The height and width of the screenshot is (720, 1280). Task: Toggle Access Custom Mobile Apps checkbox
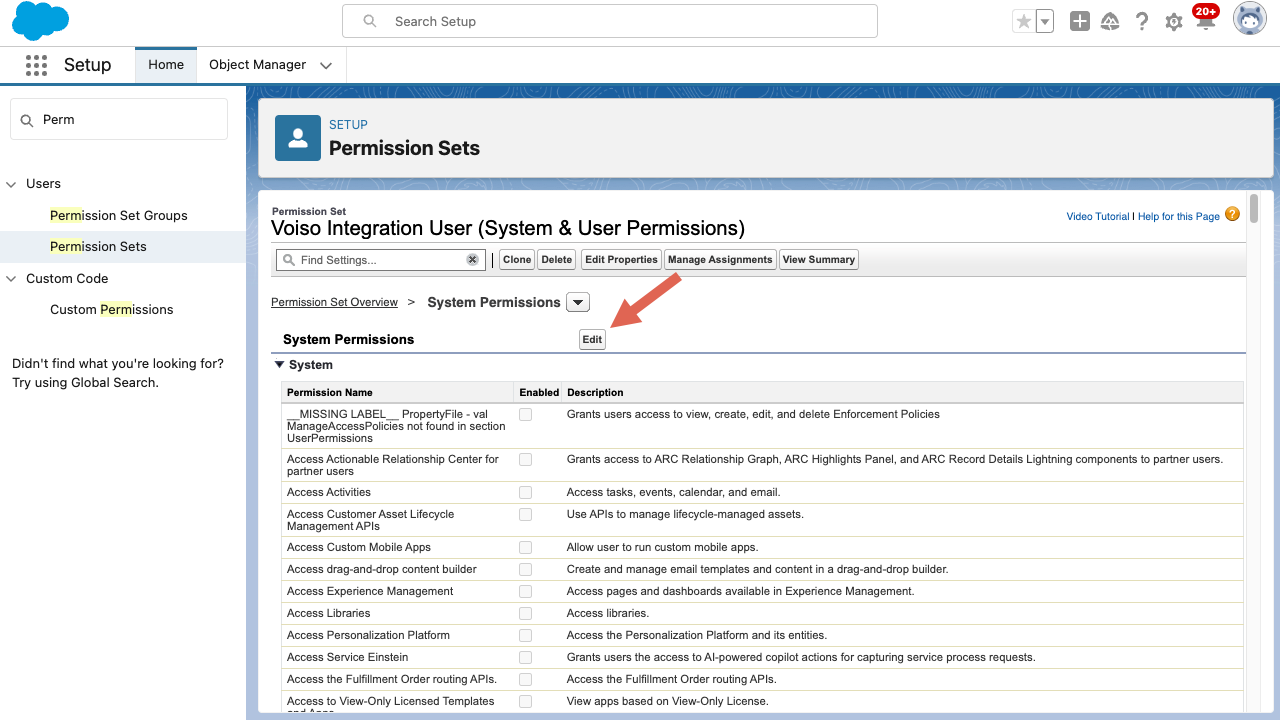525,548
